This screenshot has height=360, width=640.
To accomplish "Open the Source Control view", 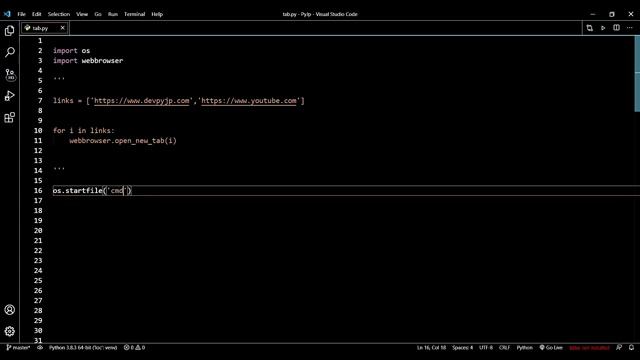I will click(x=9, y=74).
